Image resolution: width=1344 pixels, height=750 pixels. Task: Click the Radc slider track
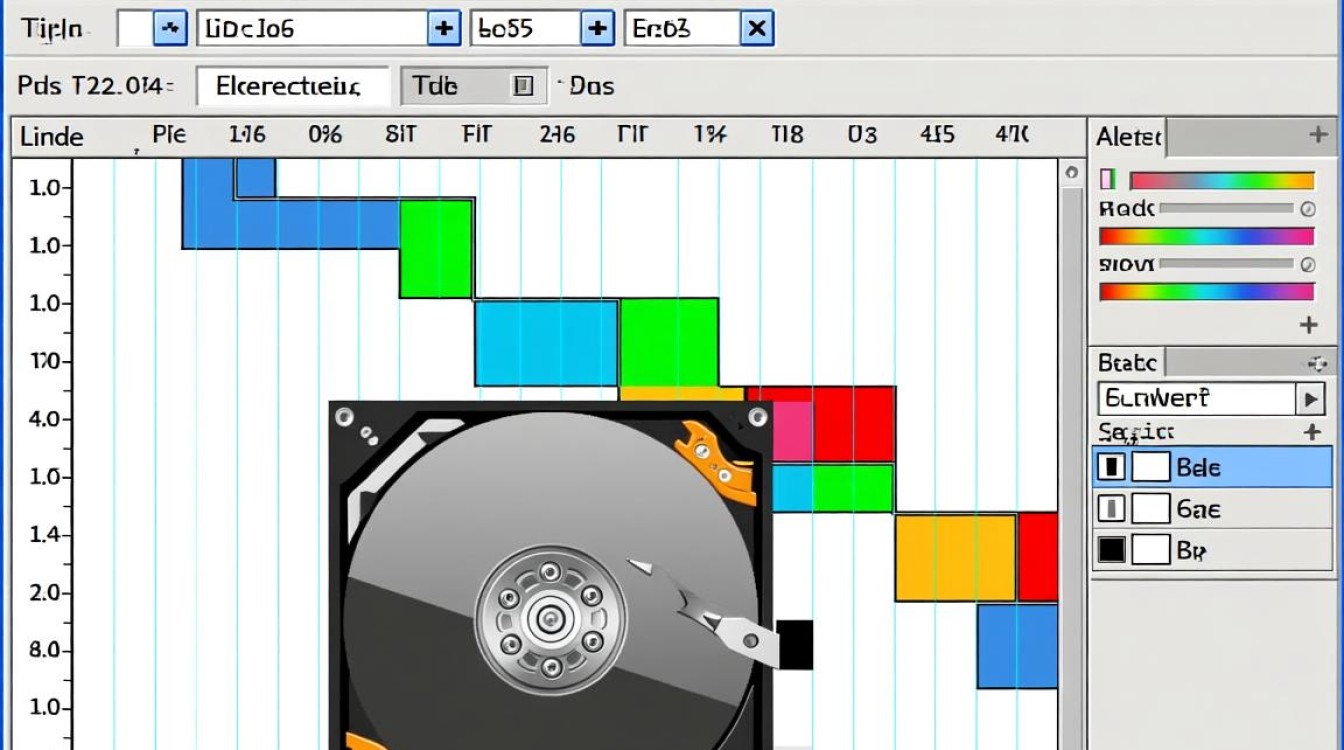(x=1226, y=209)
